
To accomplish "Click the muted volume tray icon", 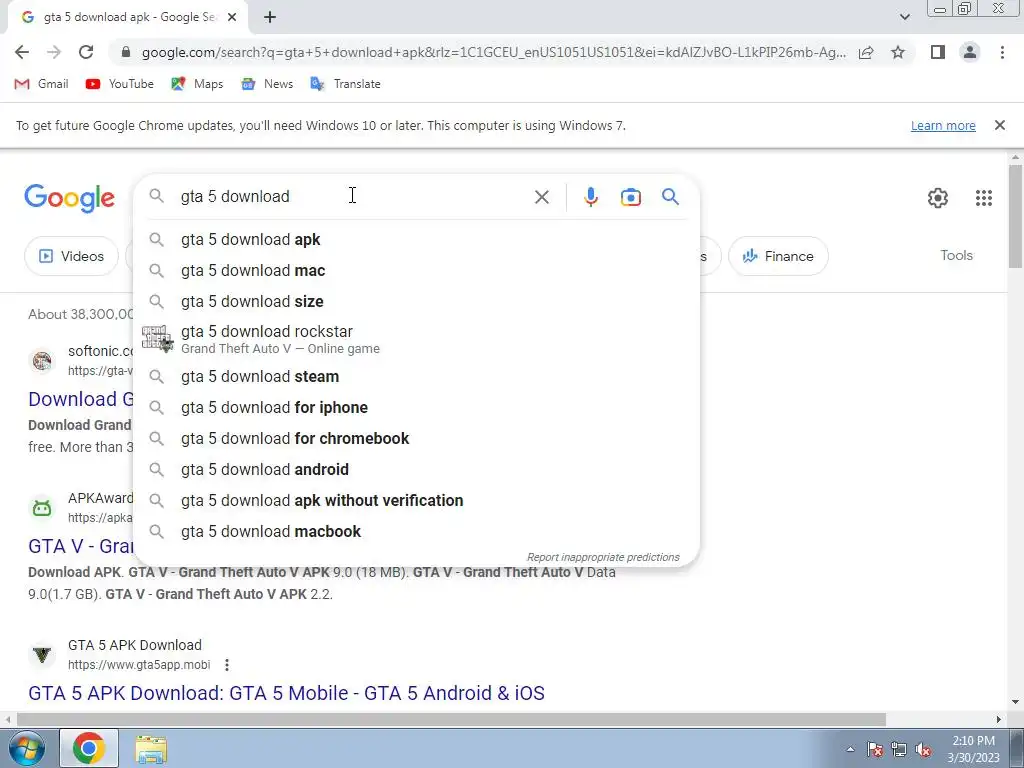I will 923,749.
